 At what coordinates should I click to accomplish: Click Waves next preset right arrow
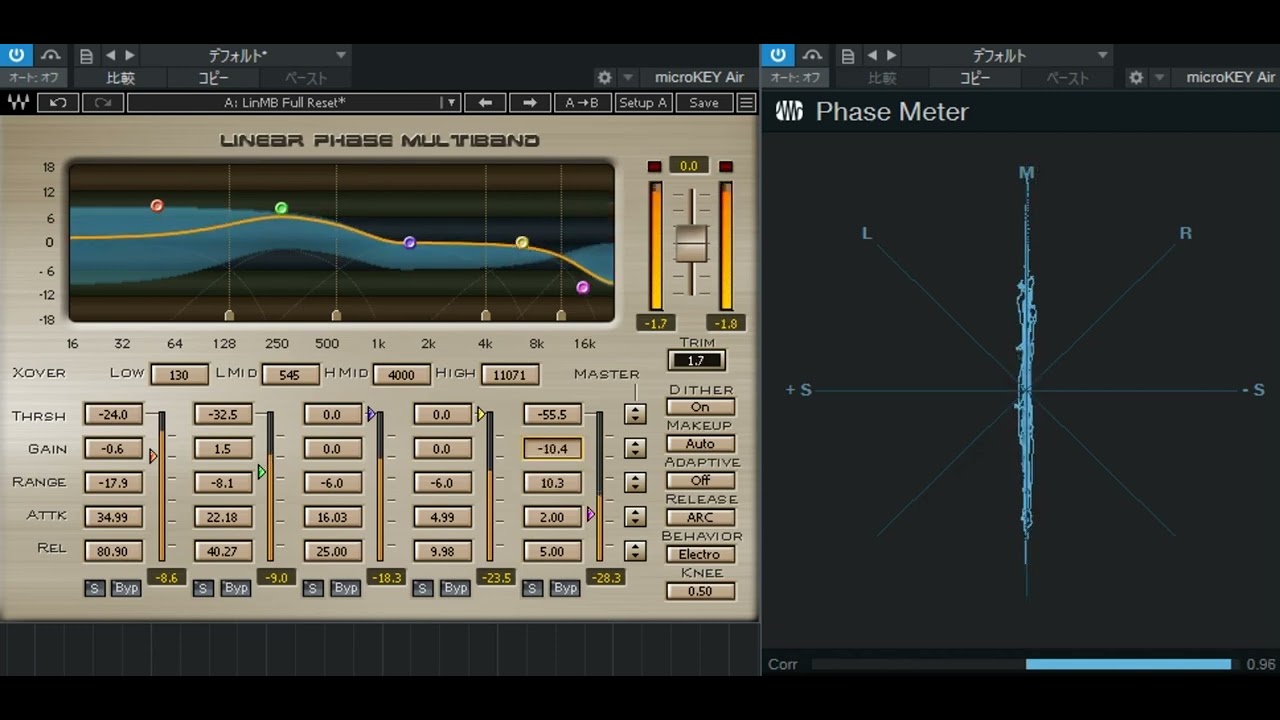530,102
